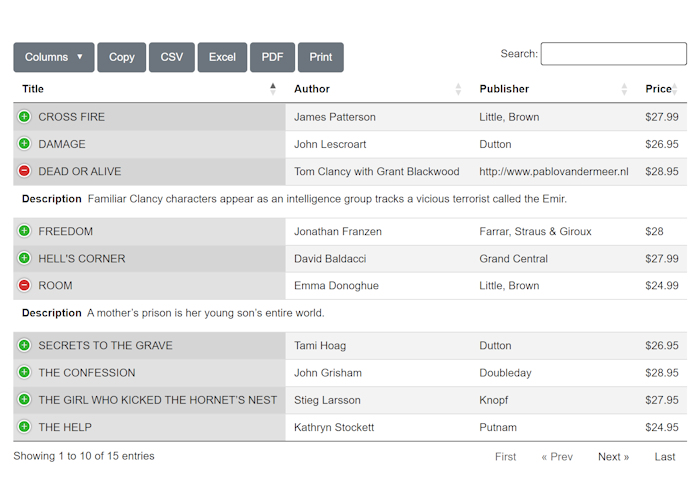Select the Jonathan Franzen author cell
The width and height of the screenshot is (700, 500).
(378, 231)
